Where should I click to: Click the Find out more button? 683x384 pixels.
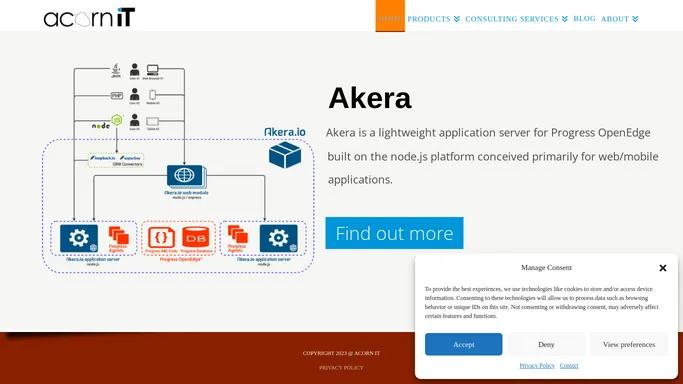pos(394,233)
